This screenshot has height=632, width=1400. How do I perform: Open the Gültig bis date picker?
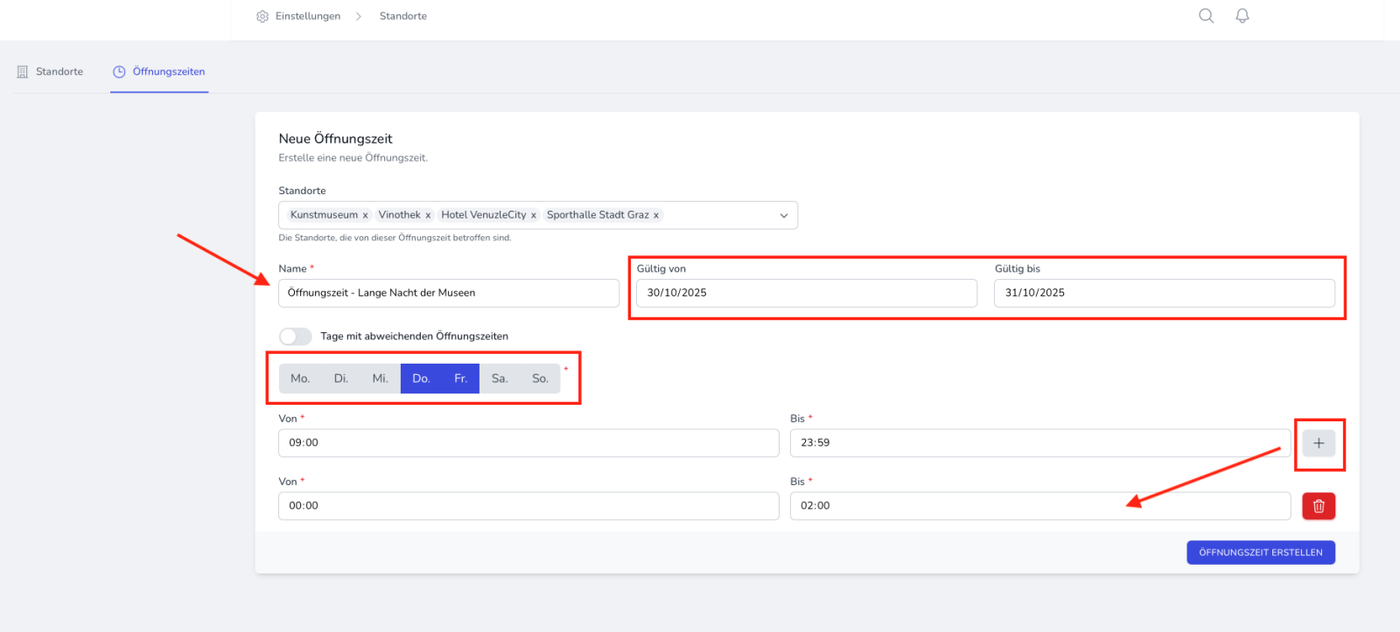click(x=1164, y=293)
